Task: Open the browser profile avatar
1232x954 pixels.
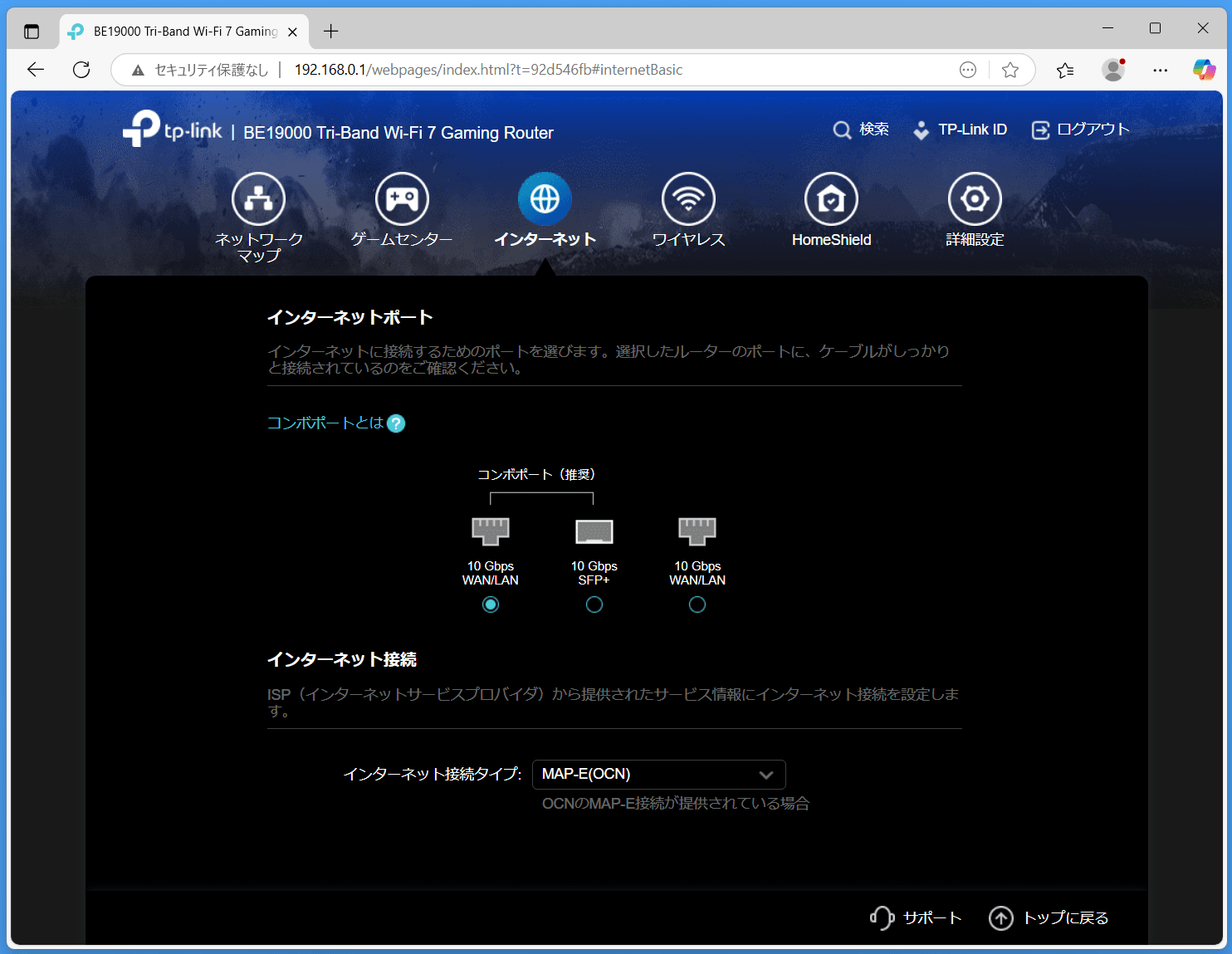Action: pyautogui.click(x=1113, y=70)
